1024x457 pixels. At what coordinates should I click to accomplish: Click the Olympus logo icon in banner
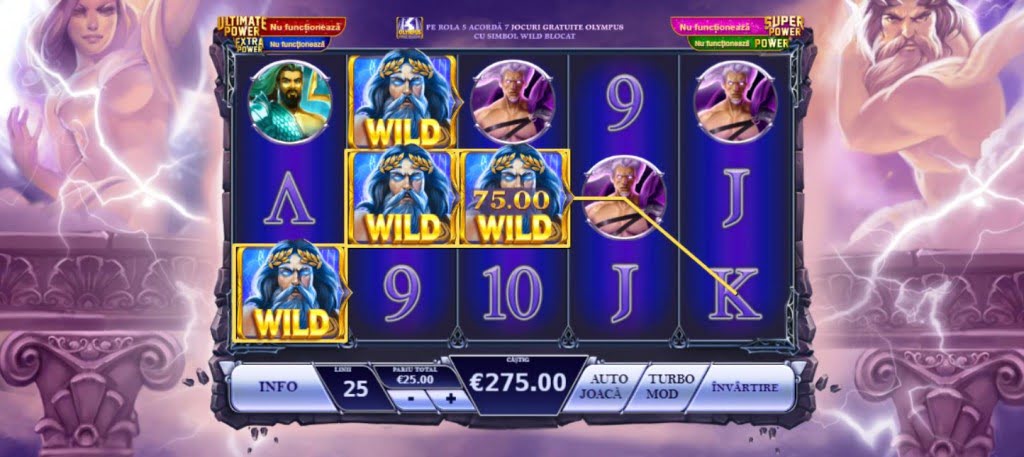click(409, 28)
